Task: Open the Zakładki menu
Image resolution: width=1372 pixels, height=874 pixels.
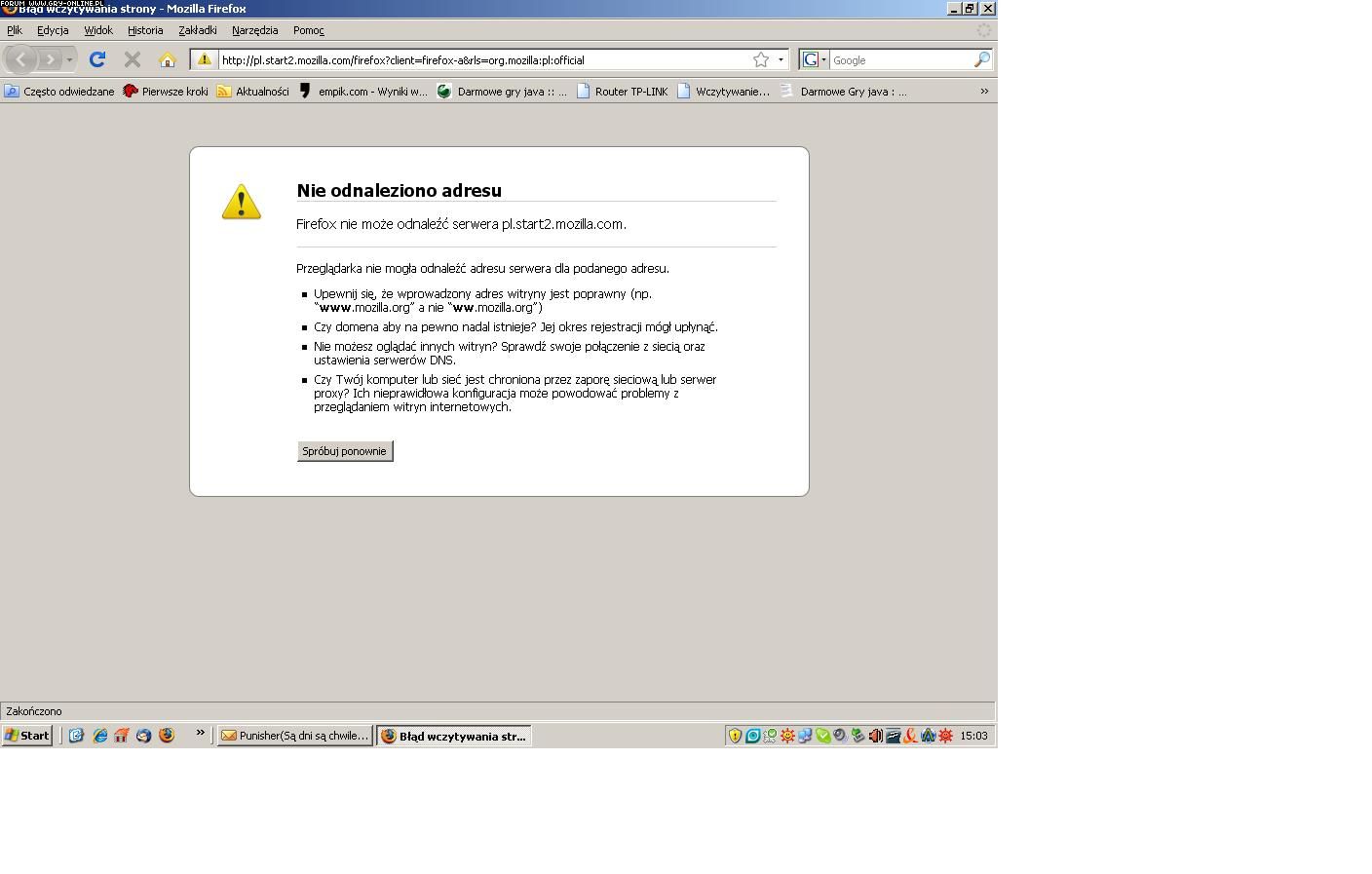Action: pos(197,30)
